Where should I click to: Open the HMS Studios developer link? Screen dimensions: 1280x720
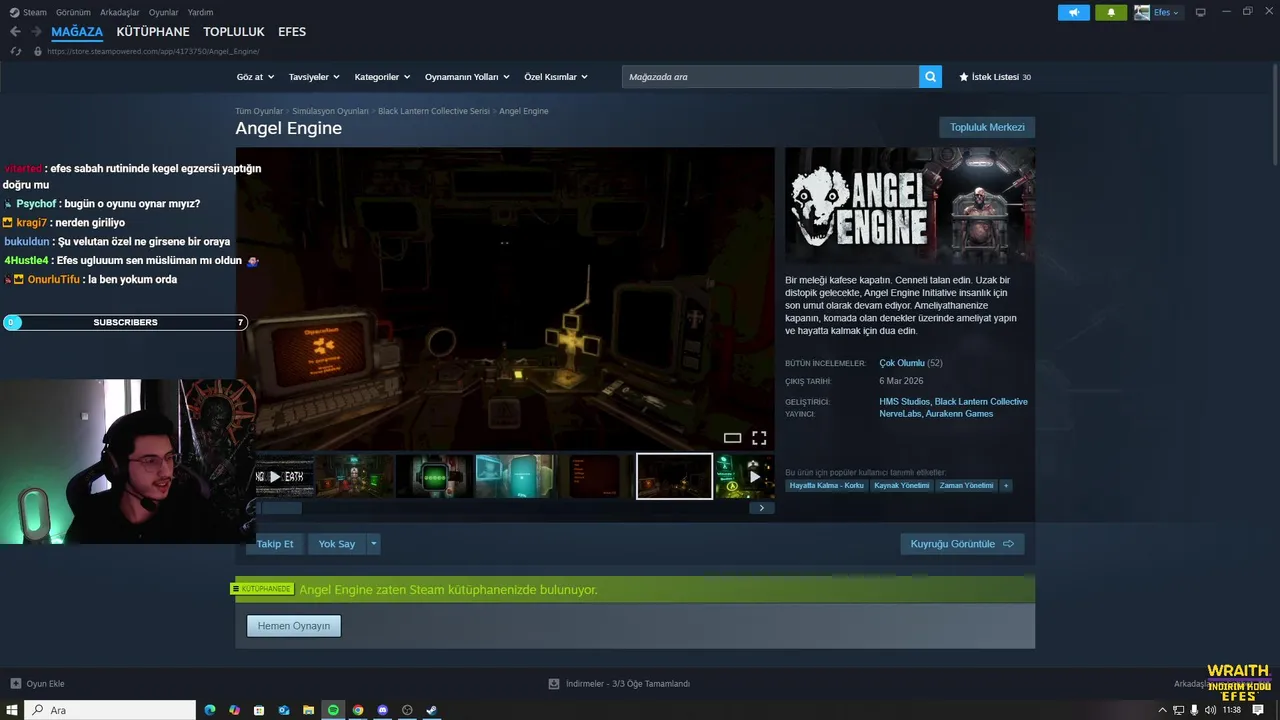(904, 402)
